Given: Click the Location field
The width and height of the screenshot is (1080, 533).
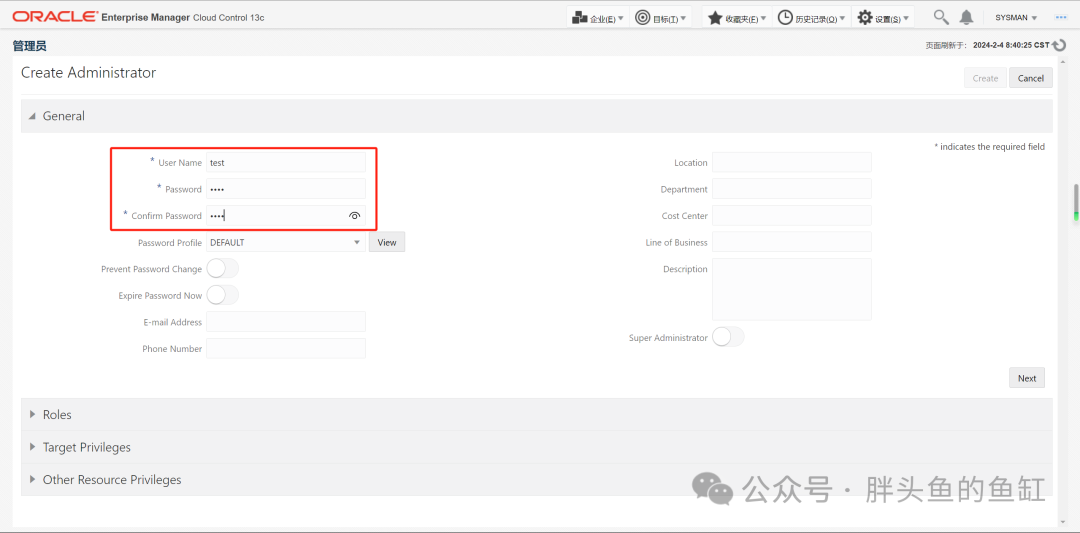Looking at the screenshot, I should tap(791, 163).
